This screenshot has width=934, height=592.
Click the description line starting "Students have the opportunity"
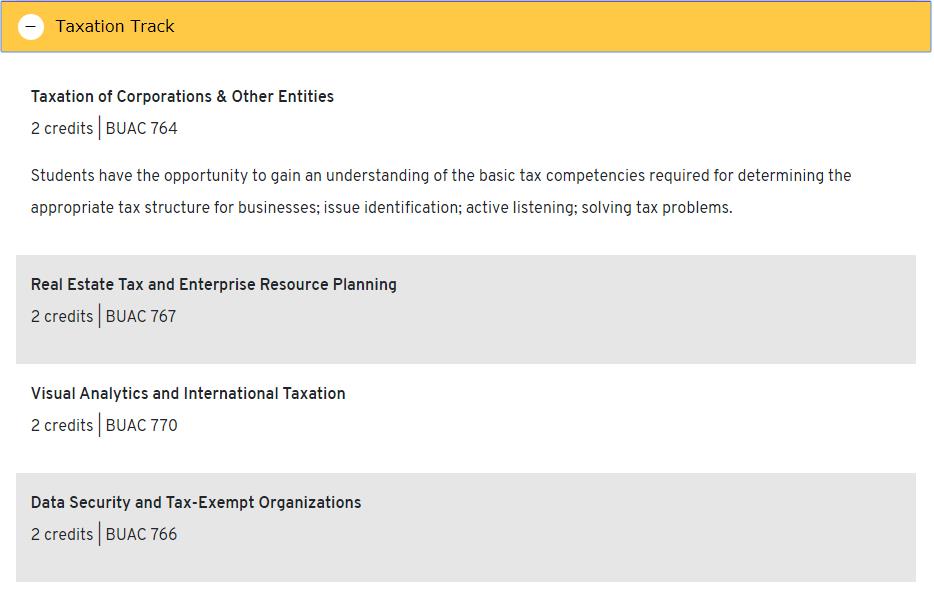(x=440, y=176)
